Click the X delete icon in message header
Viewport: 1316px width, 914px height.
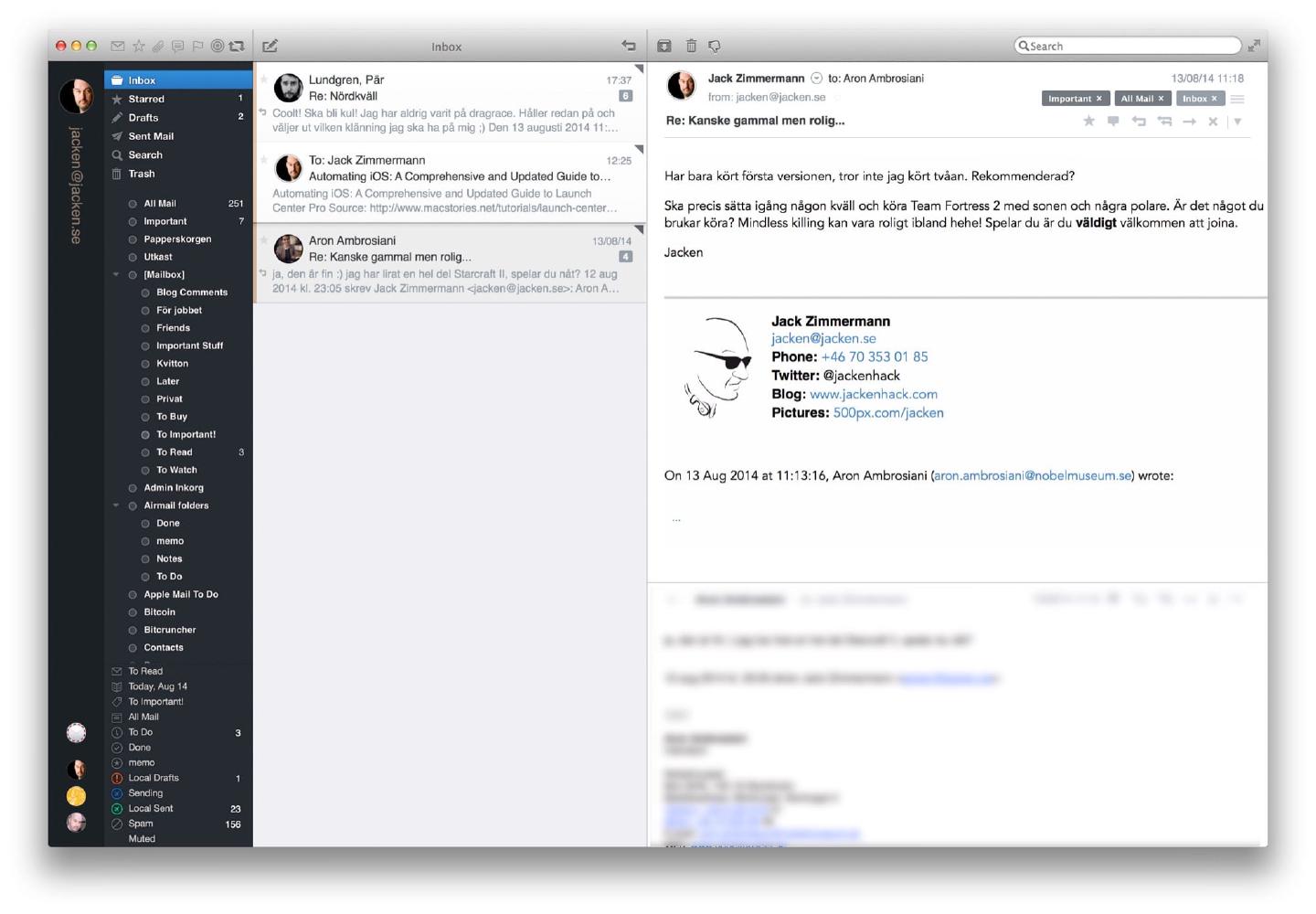point(1213,121)
